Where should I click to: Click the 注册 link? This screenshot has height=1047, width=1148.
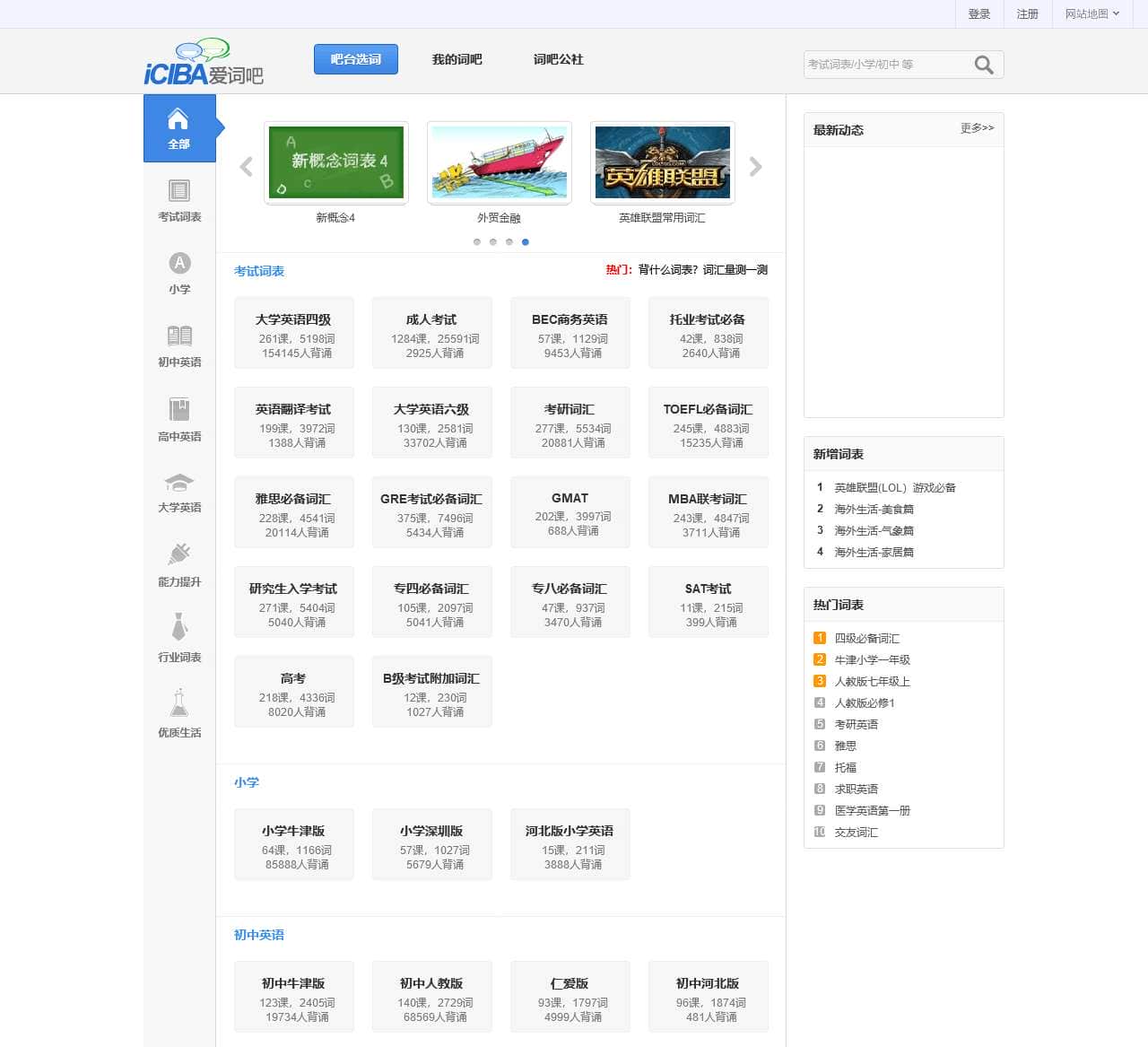(x=1028, y=14)
